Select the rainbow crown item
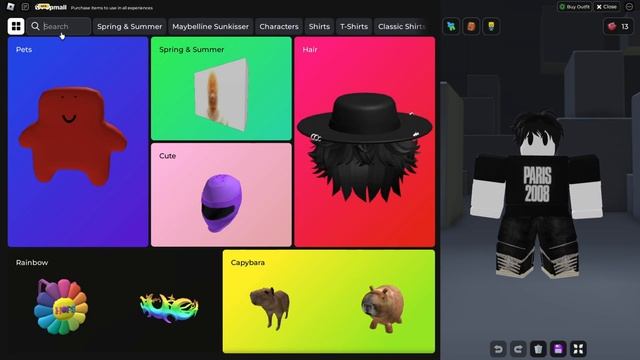The height and width of the screenshot is (360, 640). click(x=169, y=307)
